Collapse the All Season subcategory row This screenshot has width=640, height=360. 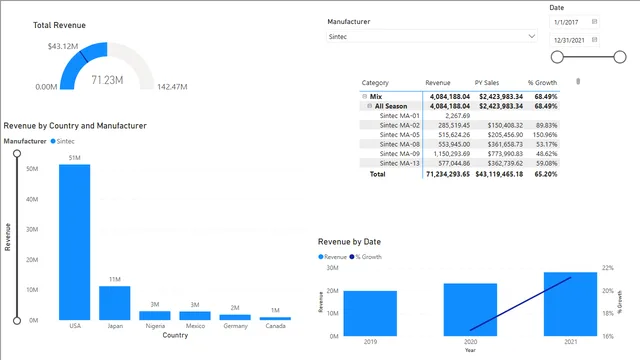coord(369,106)
